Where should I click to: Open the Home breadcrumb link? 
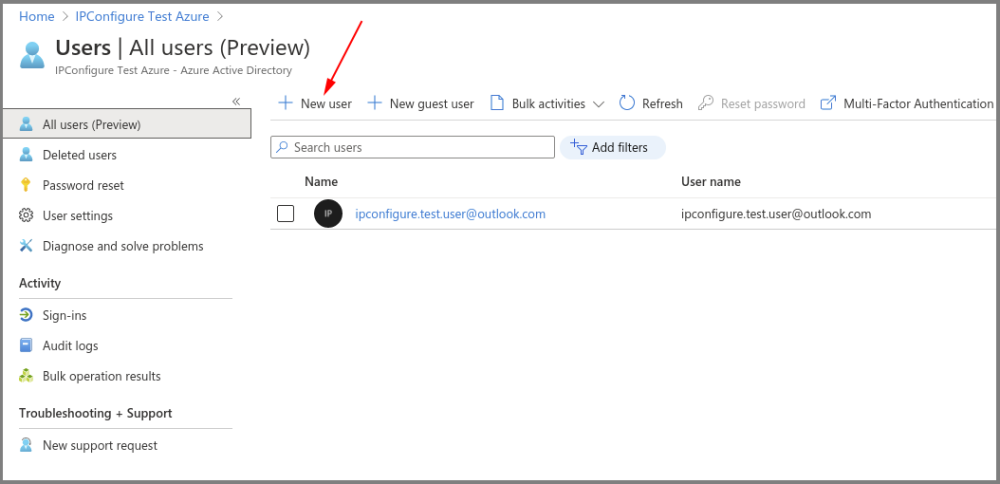[x=36, y=17]
